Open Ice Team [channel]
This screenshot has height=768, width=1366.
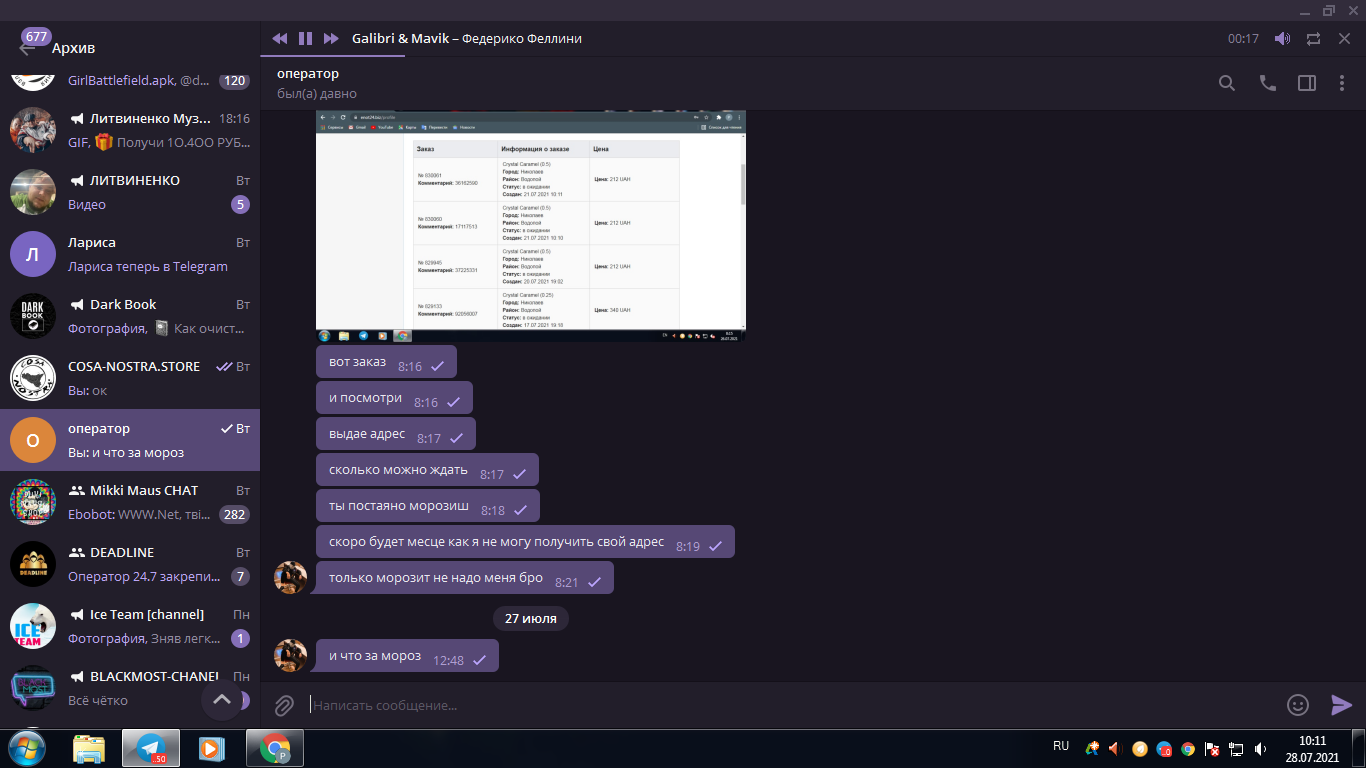pos(130,626)
